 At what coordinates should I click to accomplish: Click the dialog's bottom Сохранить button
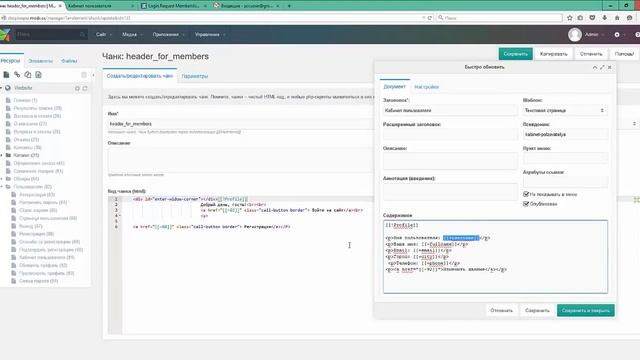tap(537, 310)
